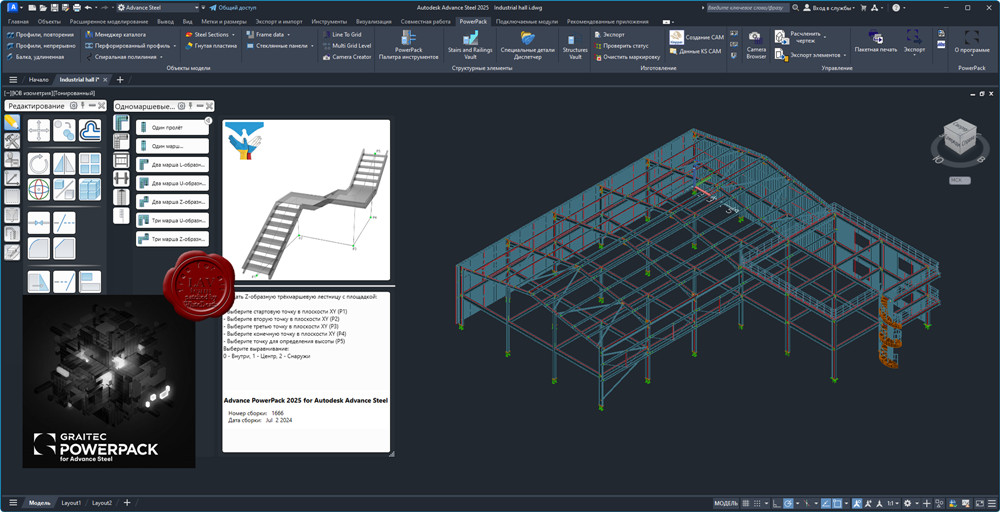Viewport: 1000px width, 512px height.
Task: Open Вход в службы sign-in menu
Action: (830, 8)
